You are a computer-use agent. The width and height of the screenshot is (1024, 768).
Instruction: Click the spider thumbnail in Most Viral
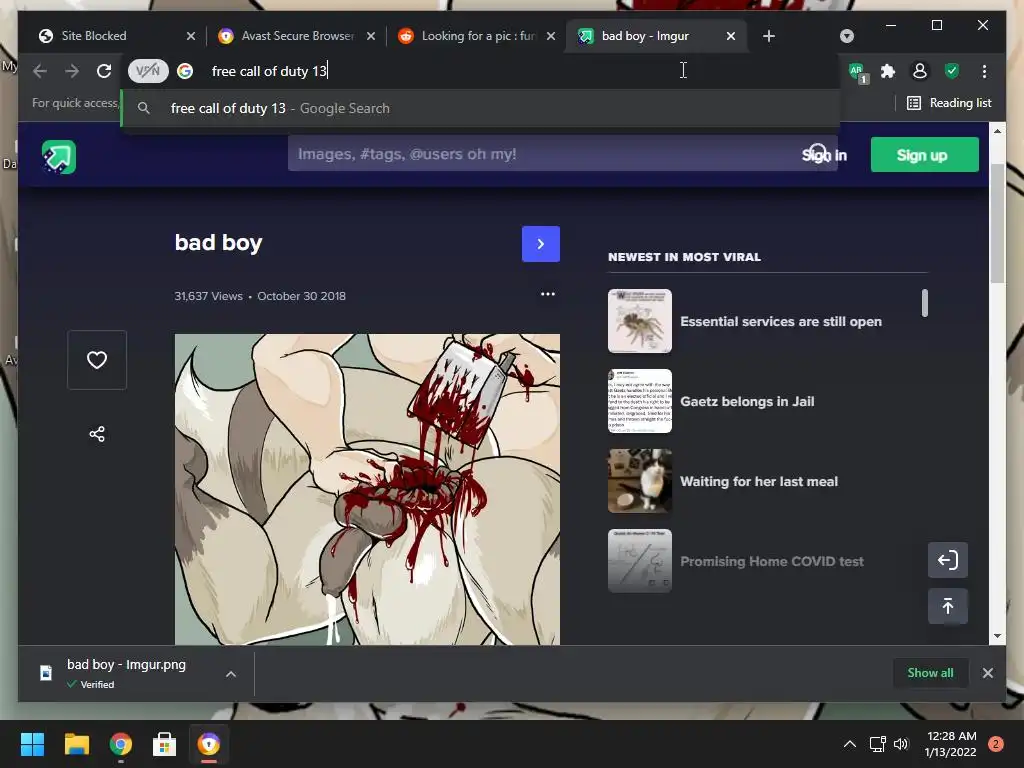click(639, 321)
